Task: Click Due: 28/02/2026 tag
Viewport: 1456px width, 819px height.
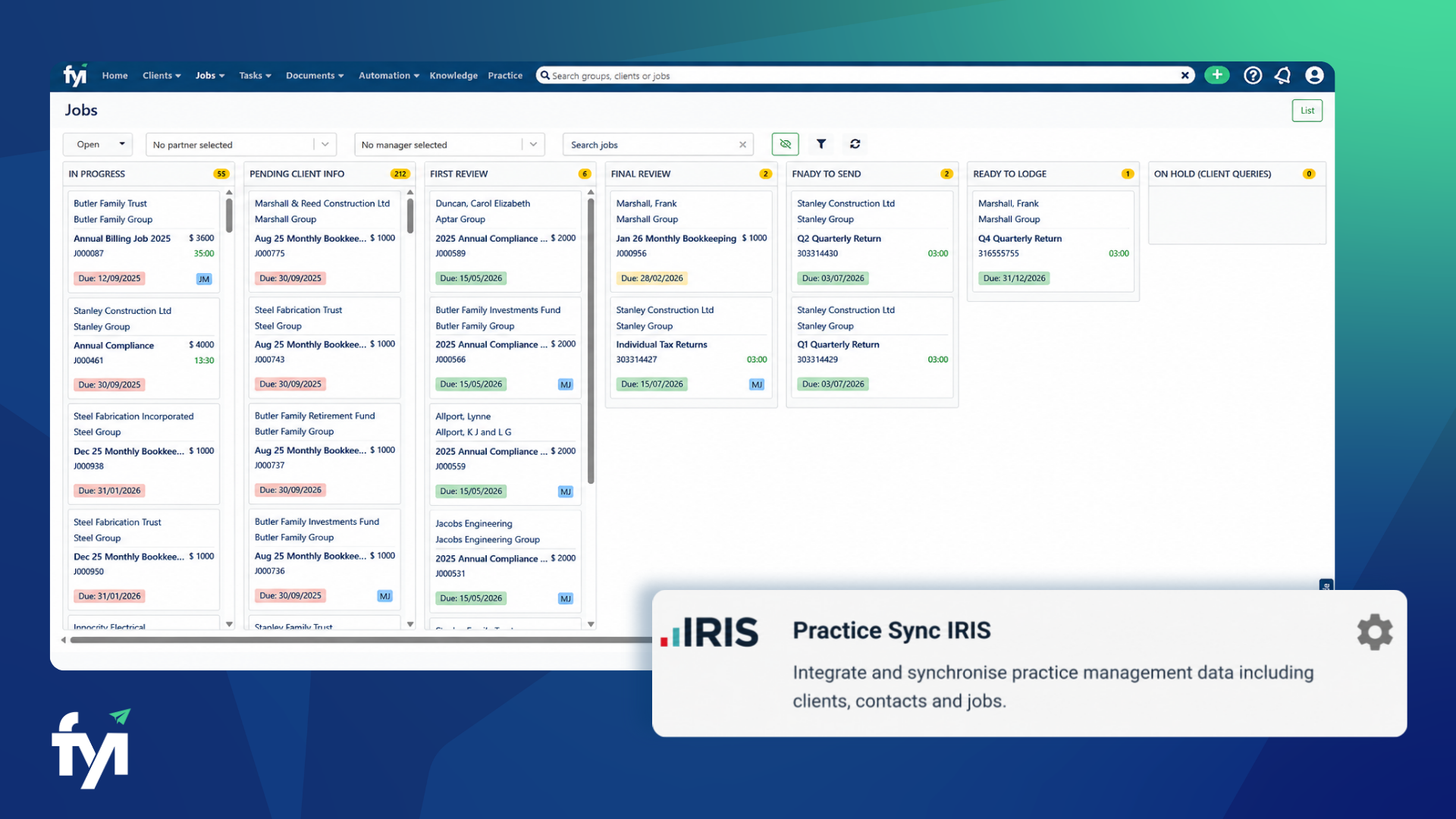Action: 652,278
